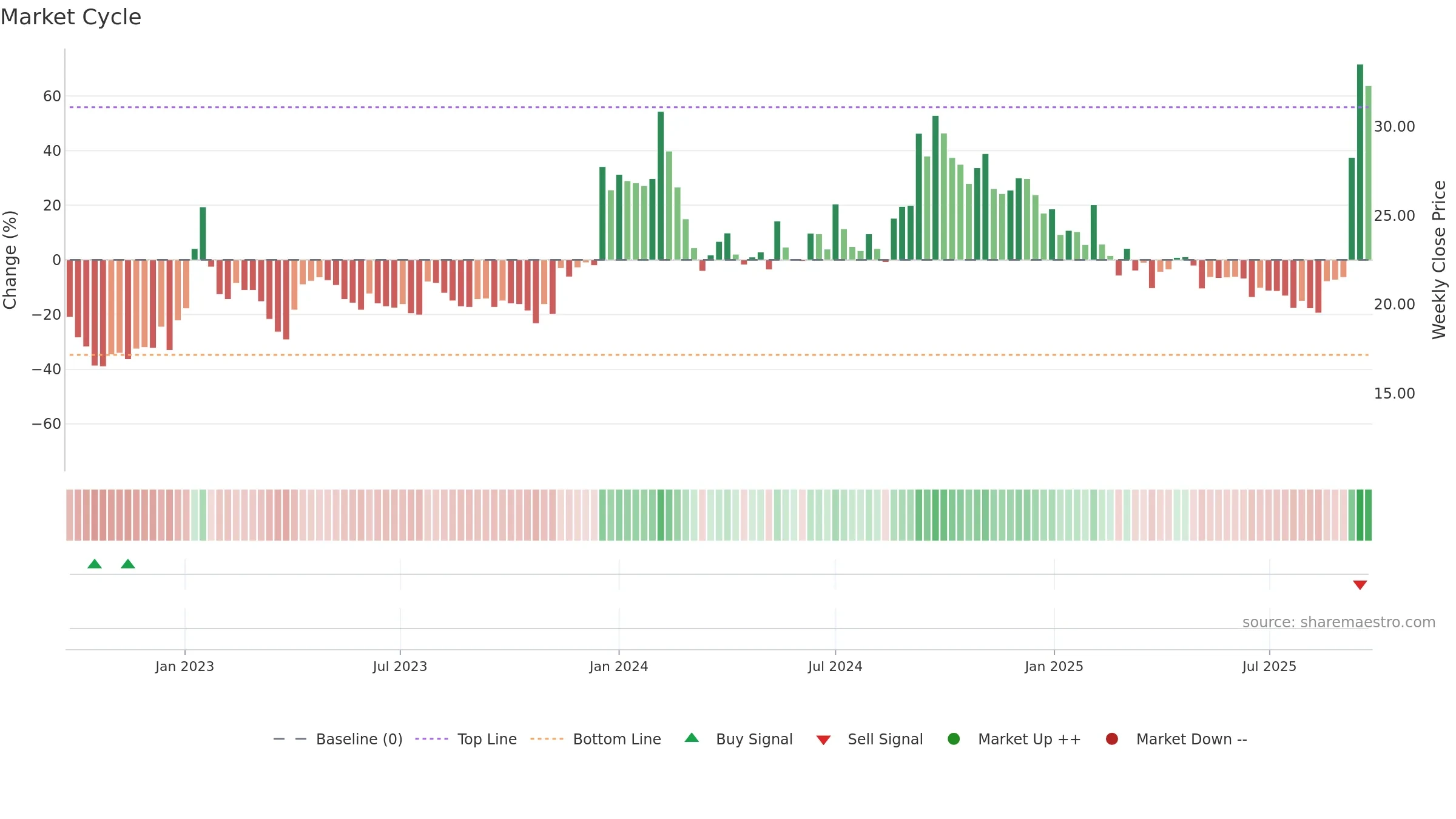Image resolution: width=1456 pixels, height=819 pixels.
Task: Click the Baseline (0) legend entry
Action: 338,739
